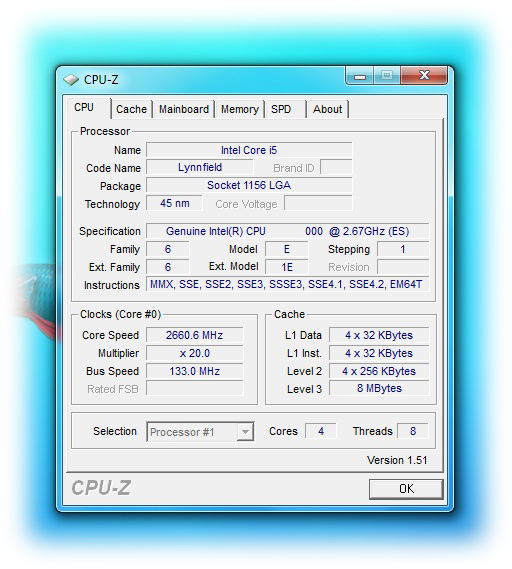Click the OK button
Image resolution: width=512 pixels, height=569 pixels.
(x=406, y=489)
